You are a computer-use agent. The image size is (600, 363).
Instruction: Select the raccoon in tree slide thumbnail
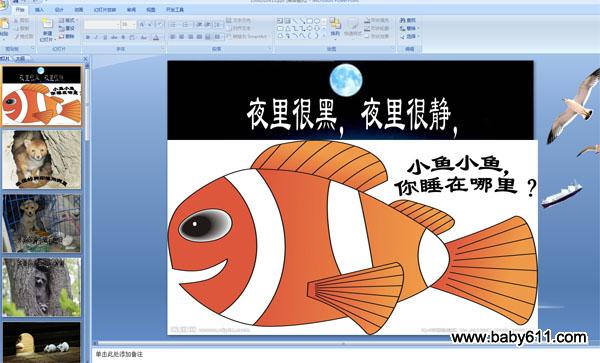point(42,287)
